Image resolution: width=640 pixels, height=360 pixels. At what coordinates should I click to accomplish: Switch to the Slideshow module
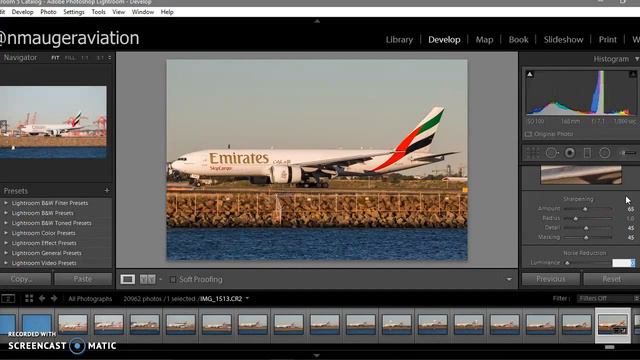pos(563,40)
